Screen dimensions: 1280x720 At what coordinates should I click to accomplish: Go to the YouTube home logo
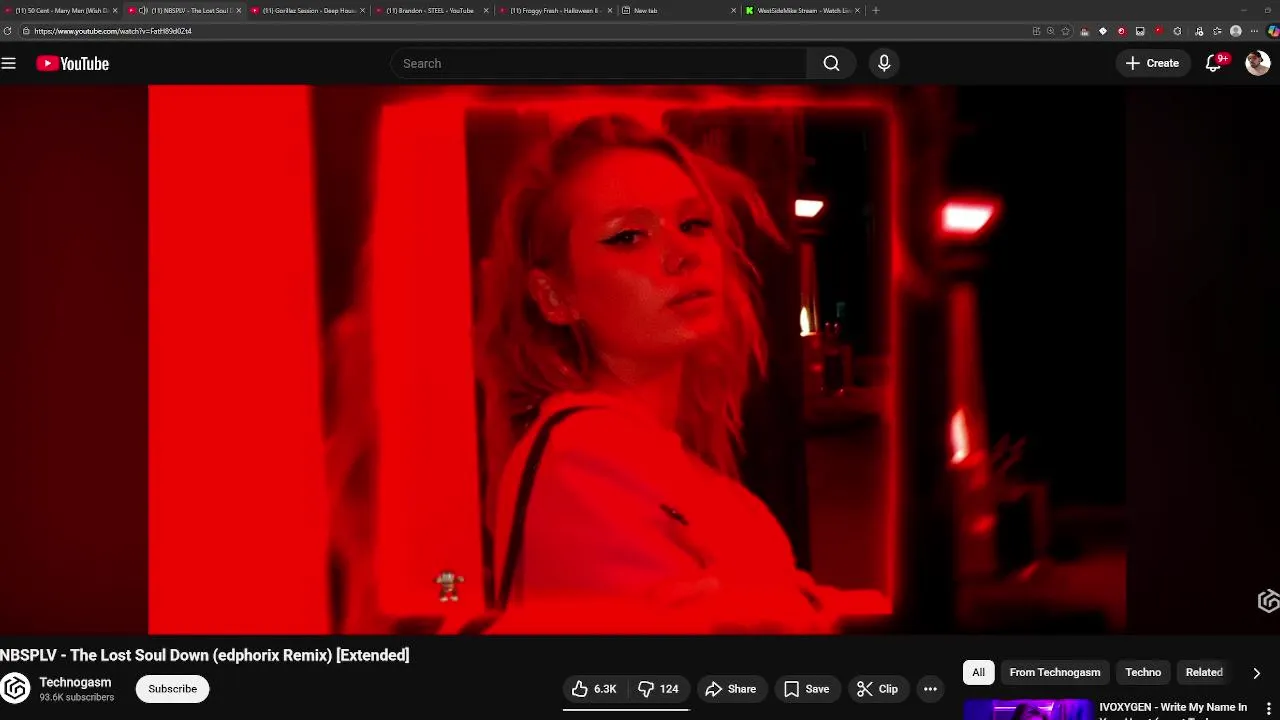(72, 64)
